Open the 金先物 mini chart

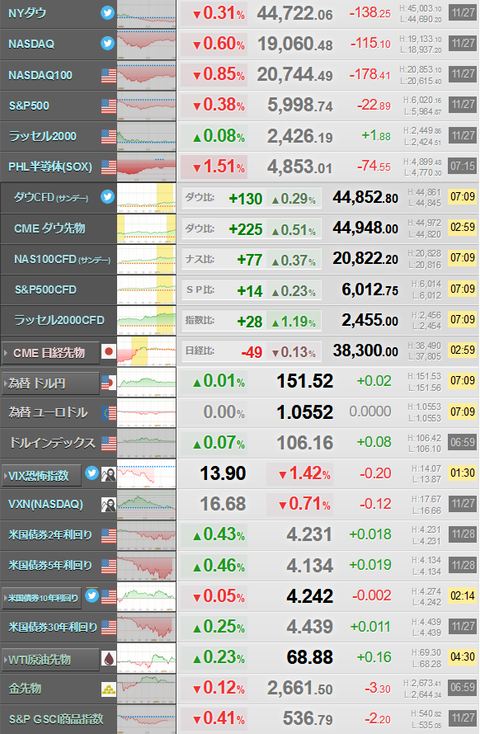pyautogui.click(x=147, y=689)
